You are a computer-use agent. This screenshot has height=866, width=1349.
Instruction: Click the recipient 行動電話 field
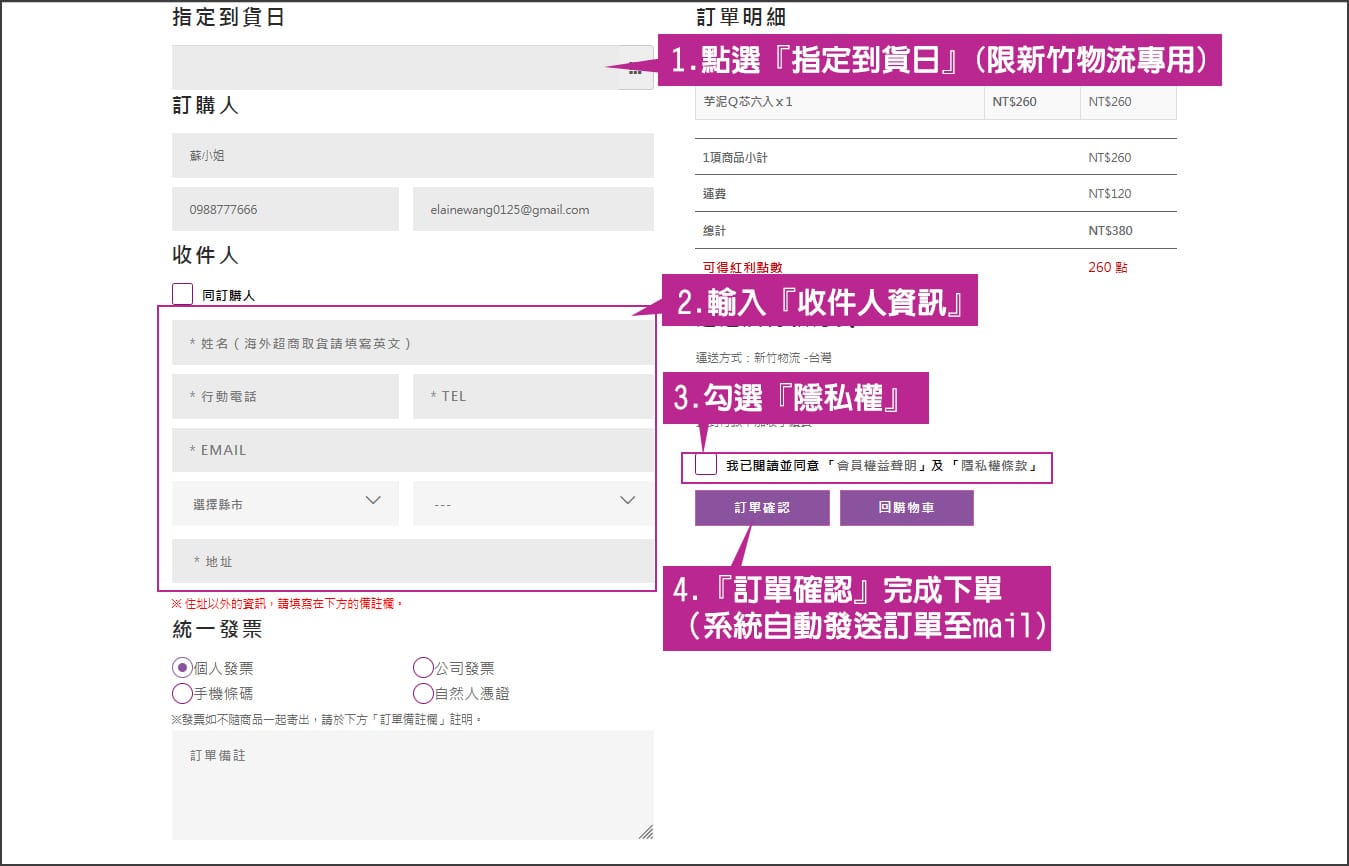click(x=285, y=396)
